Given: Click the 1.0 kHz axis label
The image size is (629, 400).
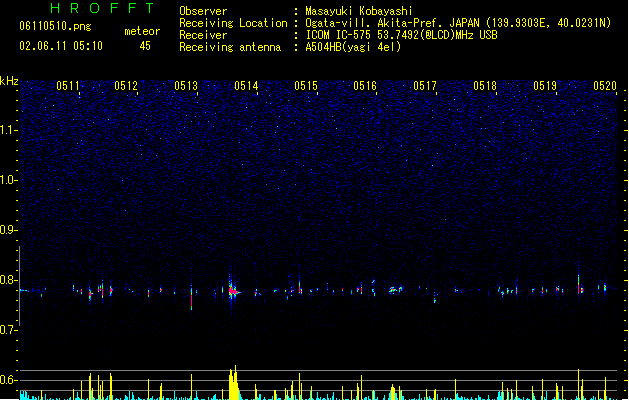Looking at the screenshot, I should [9, 180].
